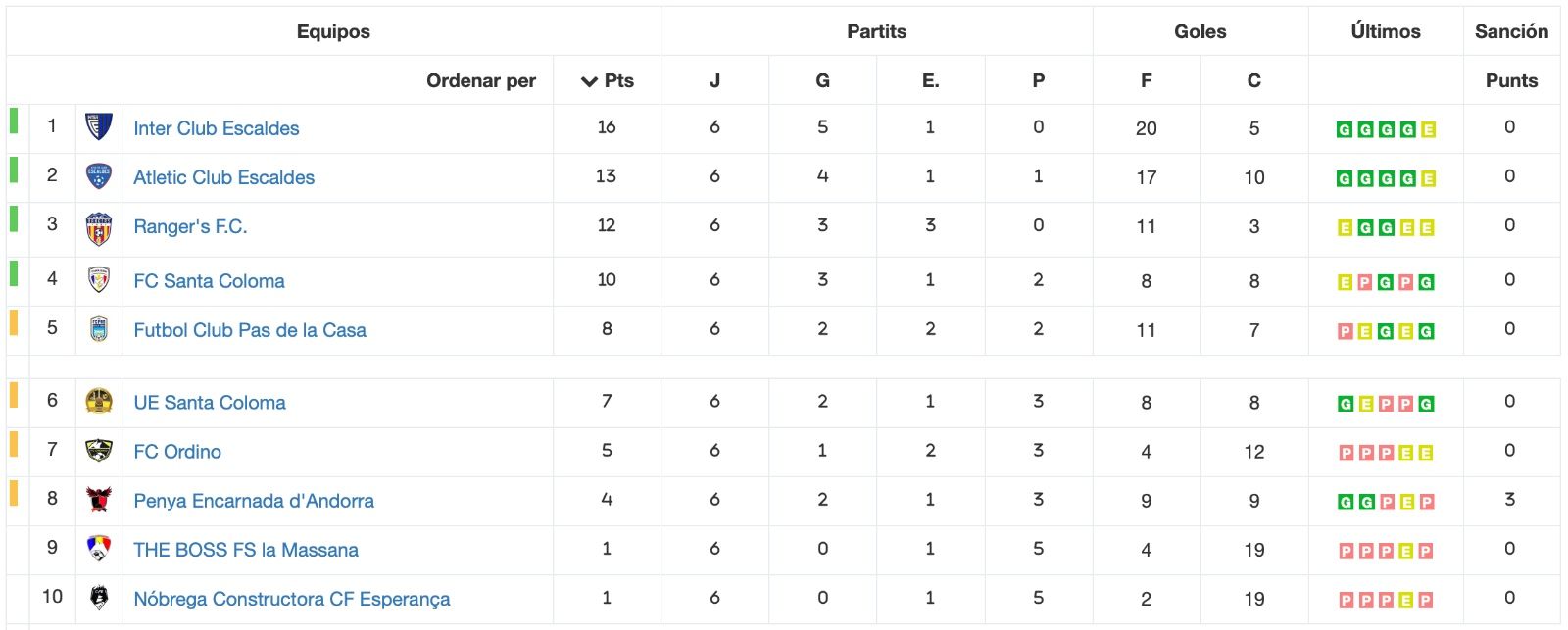Click the Inter Club Escaldes team crest
1568x630 pixels.
click(99, 127)
